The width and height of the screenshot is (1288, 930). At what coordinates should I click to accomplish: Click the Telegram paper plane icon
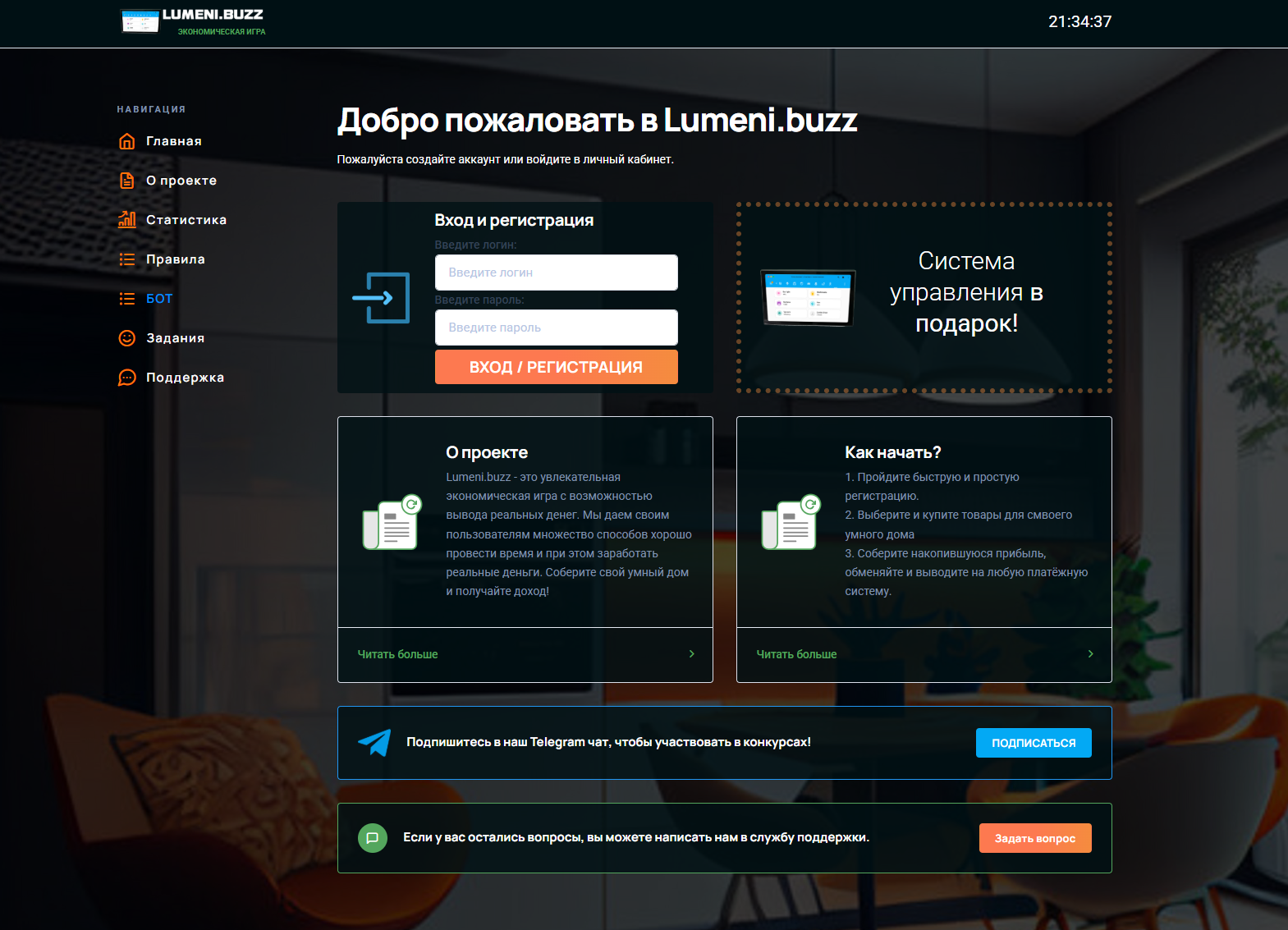(374, 742)
